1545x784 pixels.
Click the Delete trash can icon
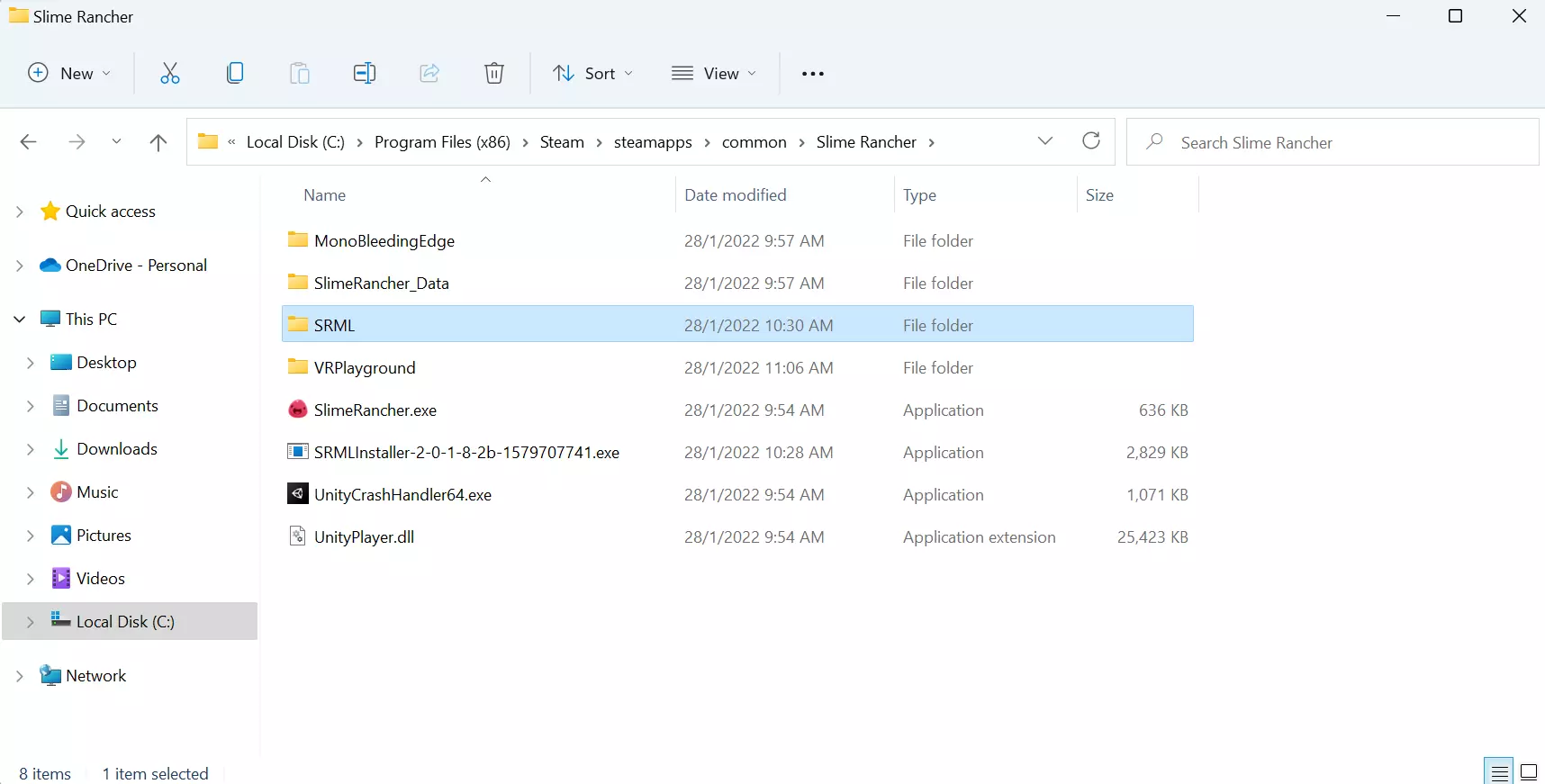click(x=493, y=74)
